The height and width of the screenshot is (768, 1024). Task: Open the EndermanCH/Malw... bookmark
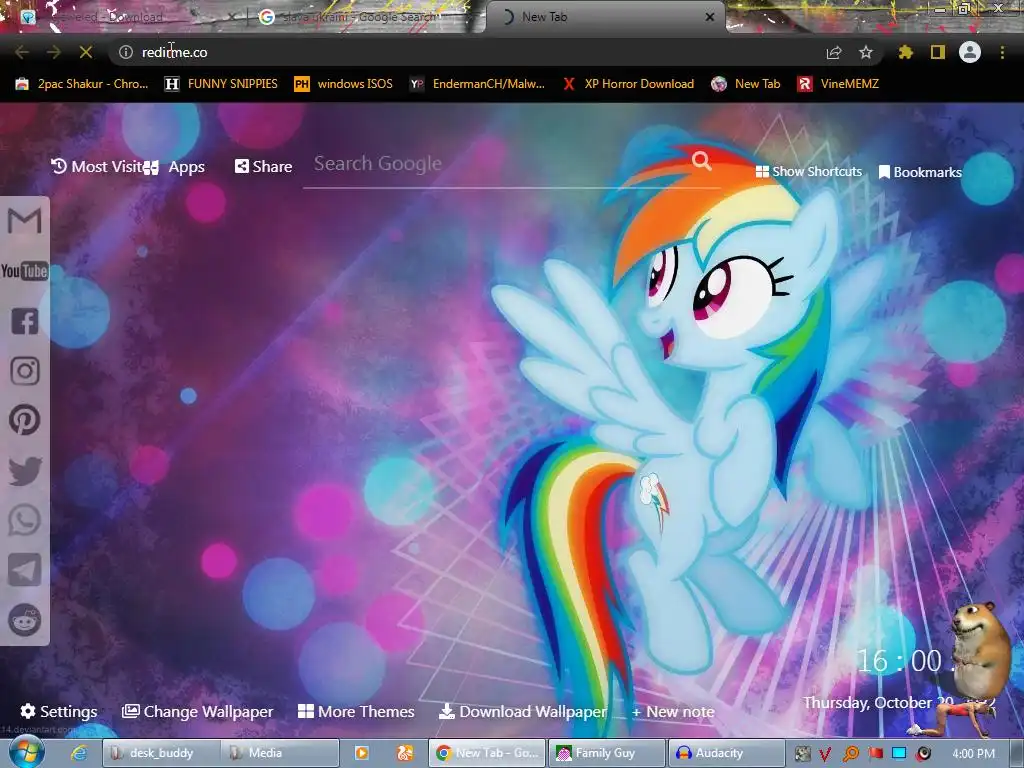[477, 84]
